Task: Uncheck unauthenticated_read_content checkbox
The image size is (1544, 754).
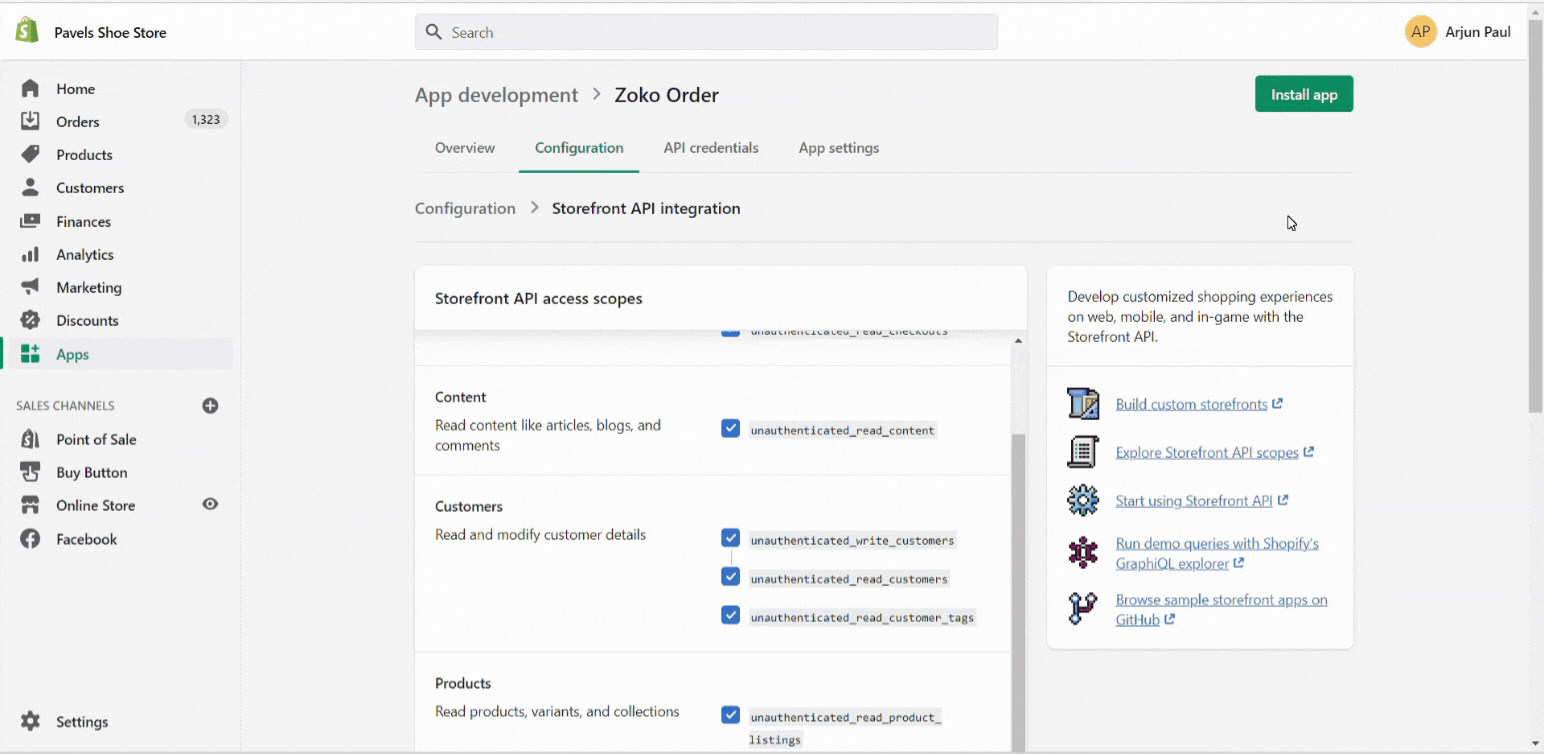Action: 730,428
